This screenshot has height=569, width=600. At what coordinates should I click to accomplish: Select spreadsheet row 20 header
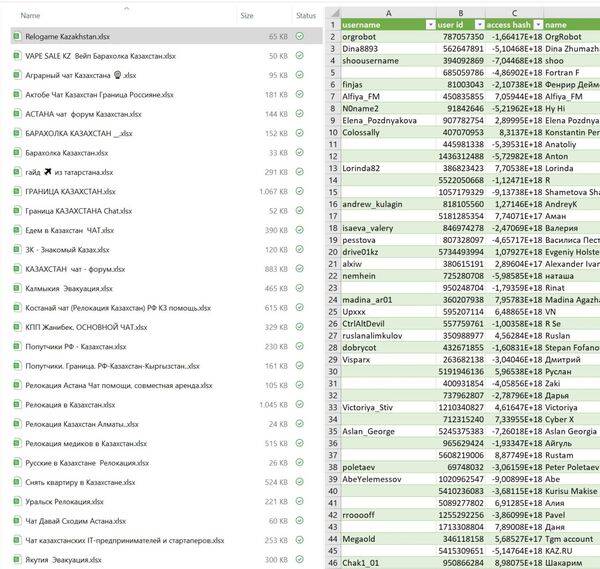click(333, 252)
